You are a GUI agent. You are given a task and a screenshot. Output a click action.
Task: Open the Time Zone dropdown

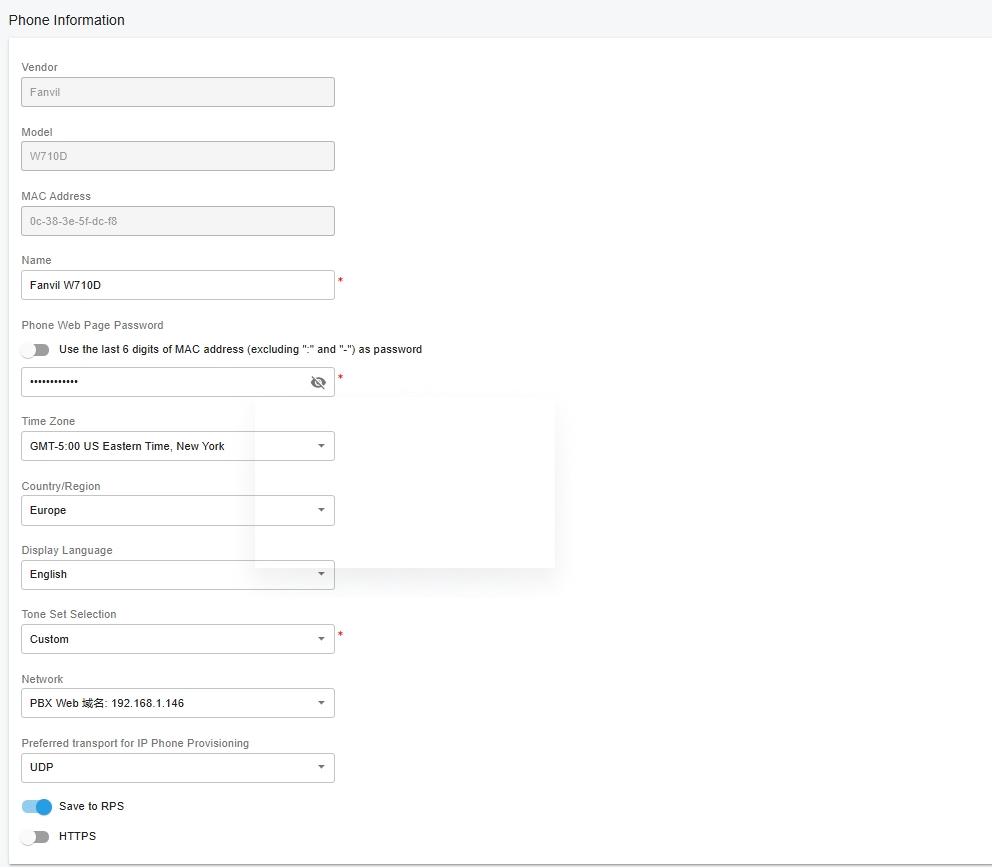(177, 446)
